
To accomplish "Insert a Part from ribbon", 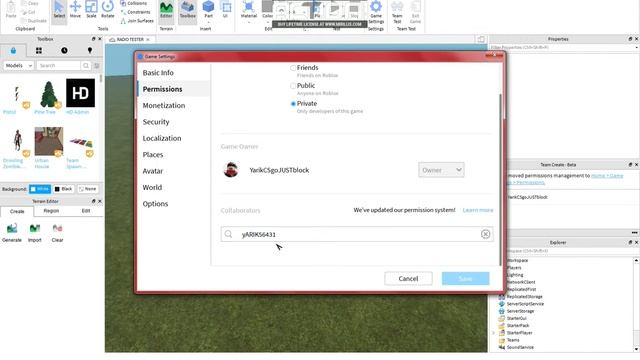I will [209, 9].
